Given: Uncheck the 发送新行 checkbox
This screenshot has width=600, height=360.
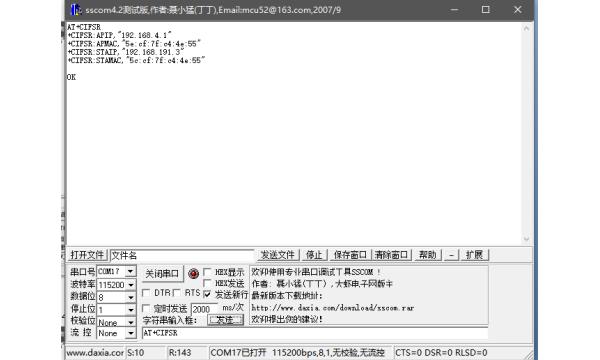Looking at the screenshot, I should [207, 294].
